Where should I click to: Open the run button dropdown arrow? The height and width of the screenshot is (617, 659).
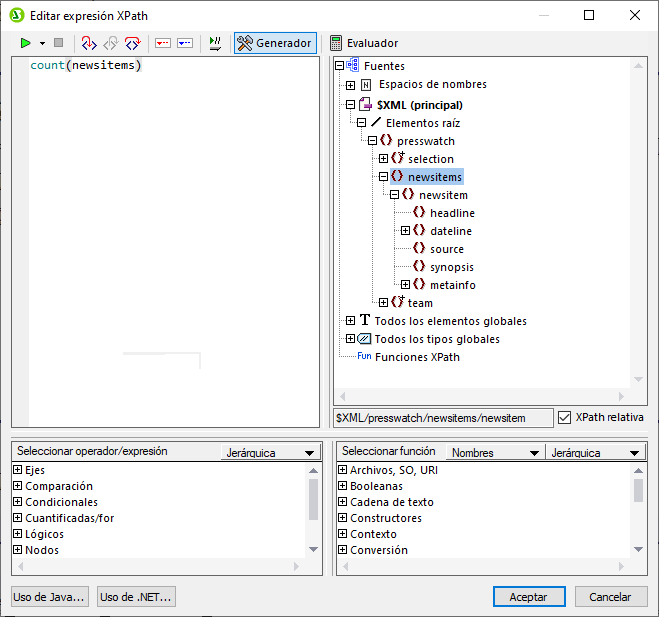pyautogui.click(x=42, y=44)
